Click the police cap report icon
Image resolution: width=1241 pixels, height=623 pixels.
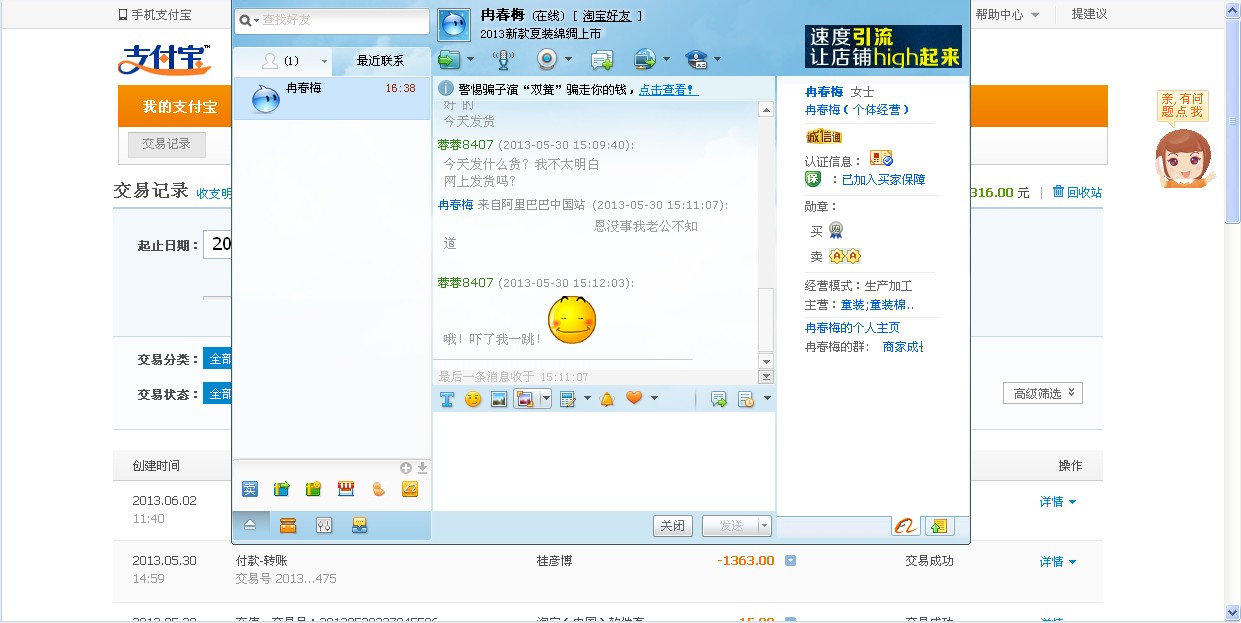(697, 59)
